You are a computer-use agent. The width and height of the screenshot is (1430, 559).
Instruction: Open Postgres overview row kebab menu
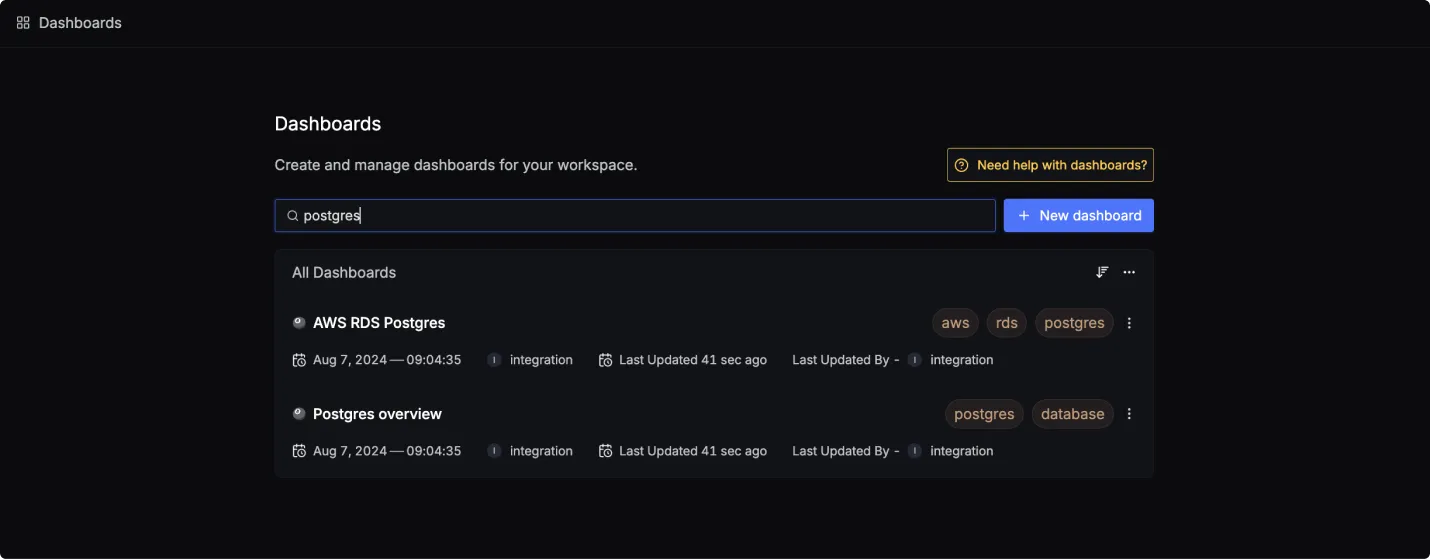1129,414
